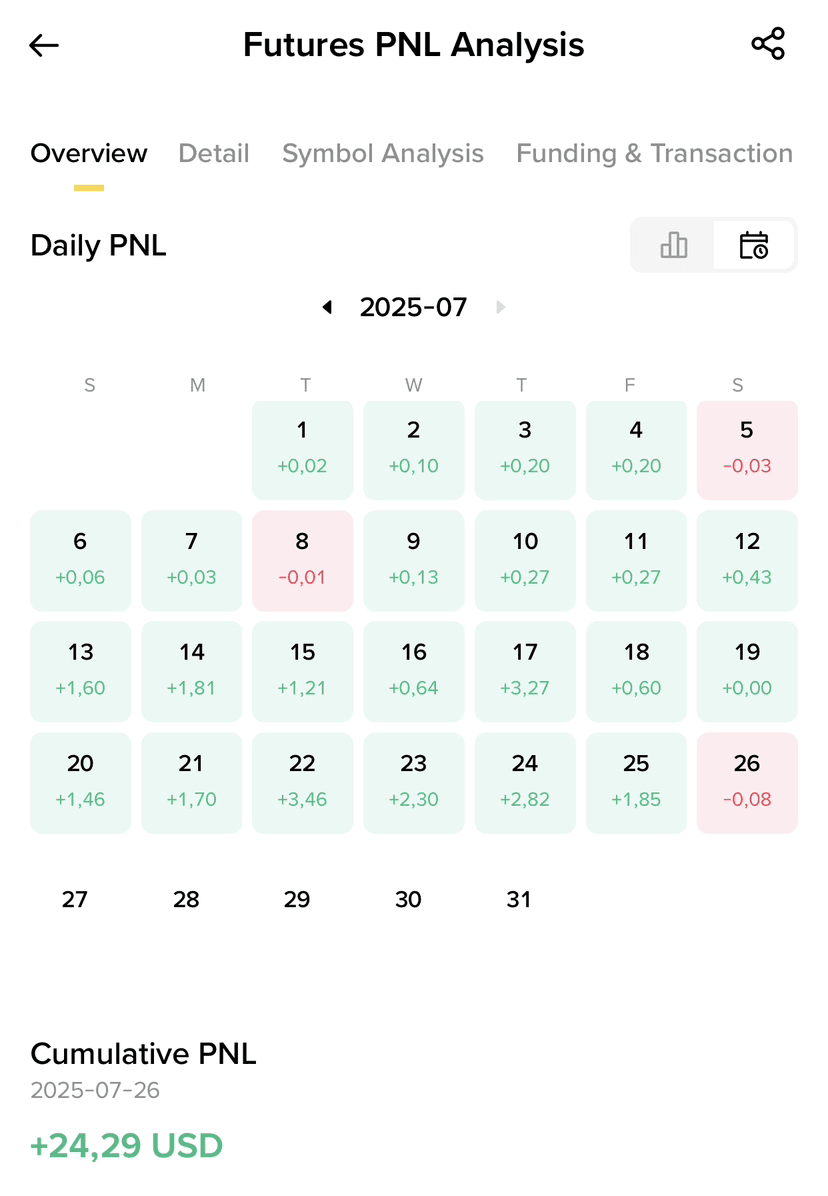
Task: Switch to bar chart view
Action: pyautogui.click(x=674, y=245)
